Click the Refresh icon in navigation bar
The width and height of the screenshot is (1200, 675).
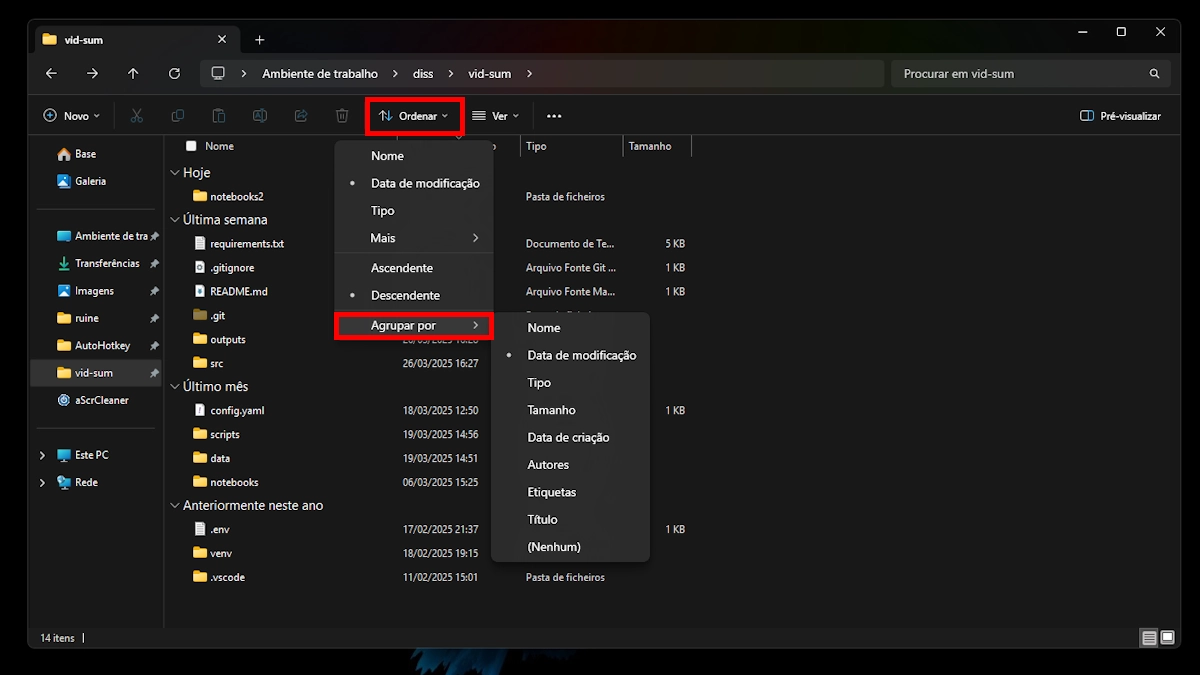[174, 74]
